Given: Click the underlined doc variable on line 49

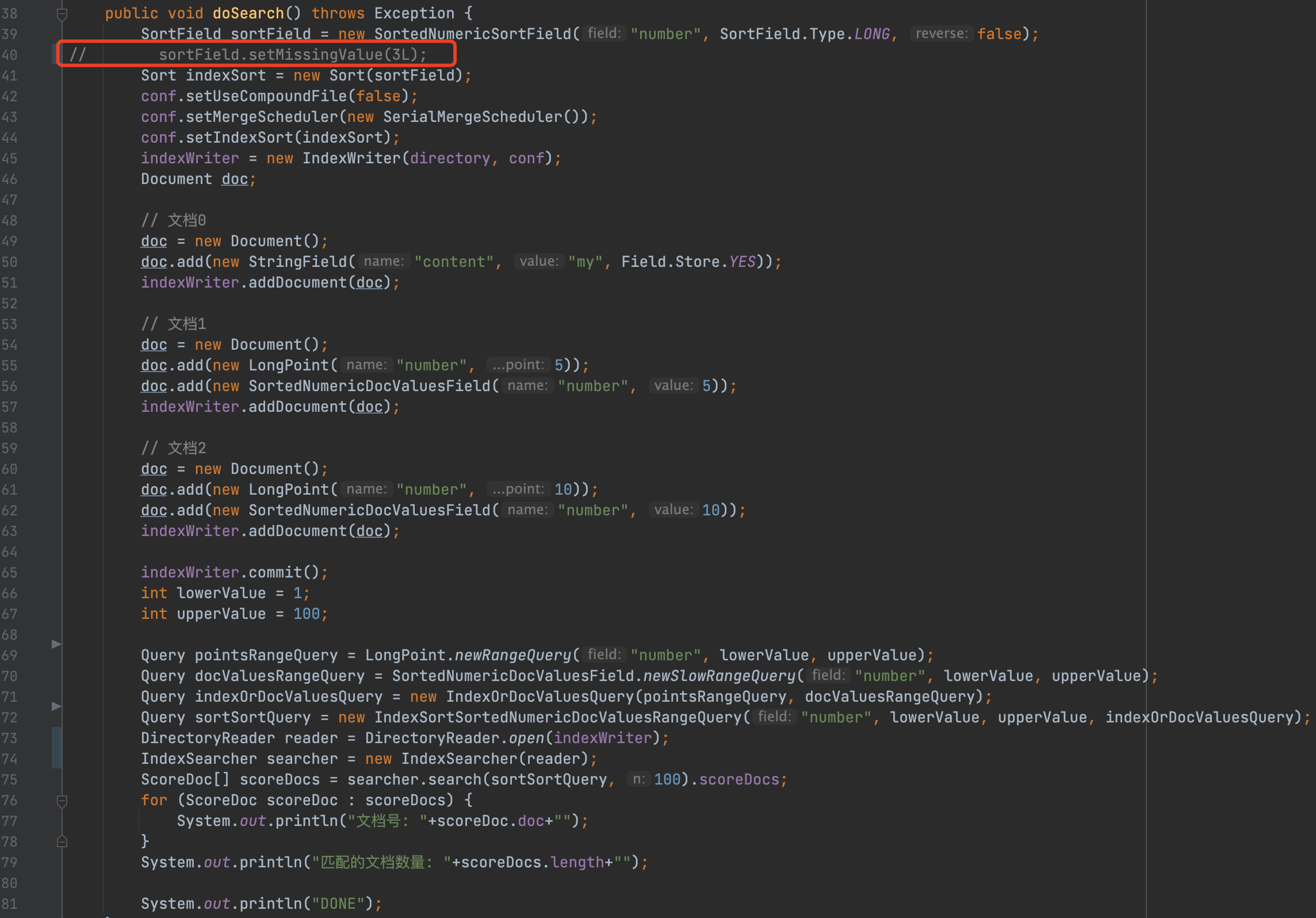Looking at the screenshot, I should [x=153, y=240].
